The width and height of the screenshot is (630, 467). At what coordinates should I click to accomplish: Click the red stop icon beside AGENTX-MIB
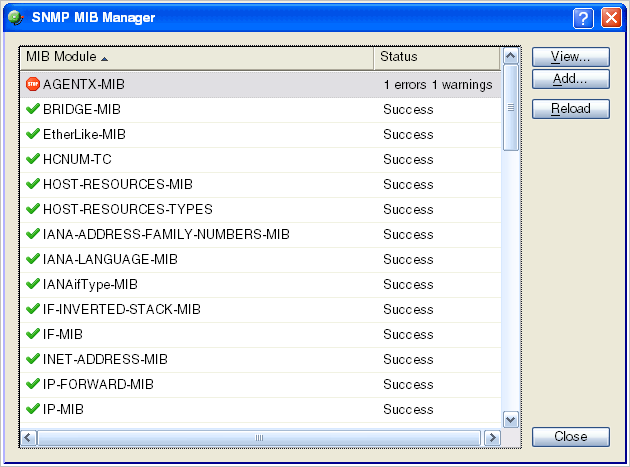click(x=32, y=85)
